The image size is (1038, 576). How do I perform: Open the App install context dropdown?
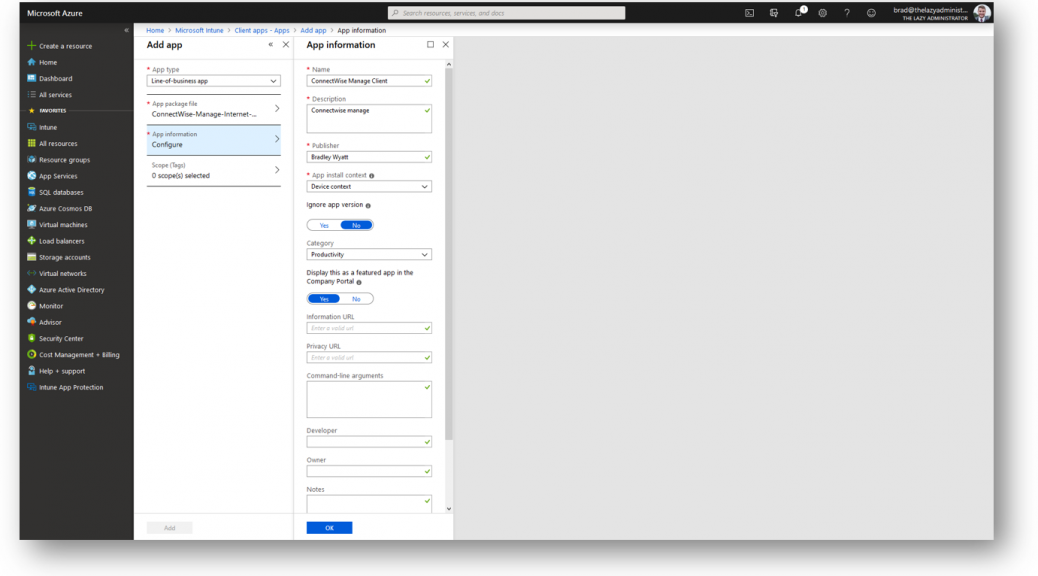[x=369, y=187]
